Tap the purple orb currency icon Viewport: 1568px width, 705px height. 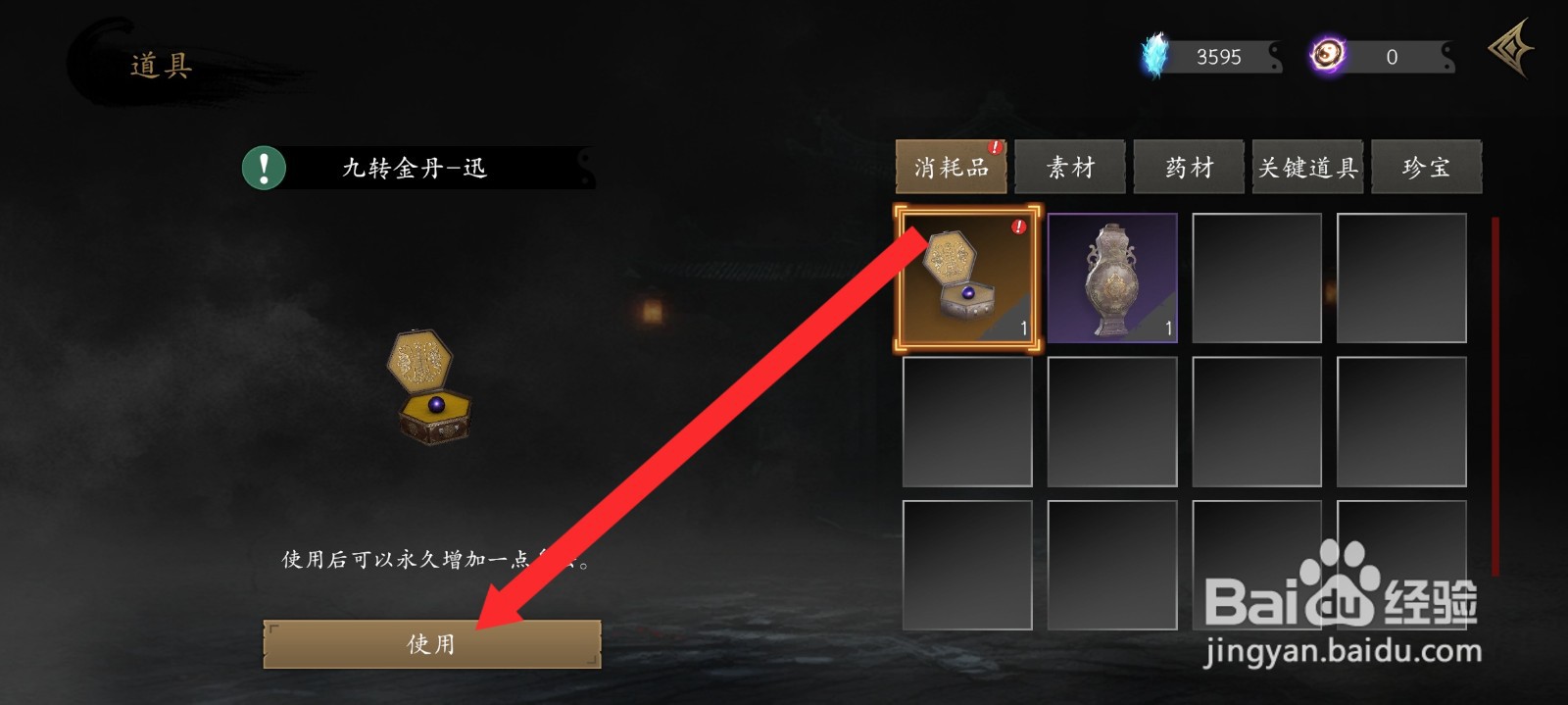(1328, 55)
